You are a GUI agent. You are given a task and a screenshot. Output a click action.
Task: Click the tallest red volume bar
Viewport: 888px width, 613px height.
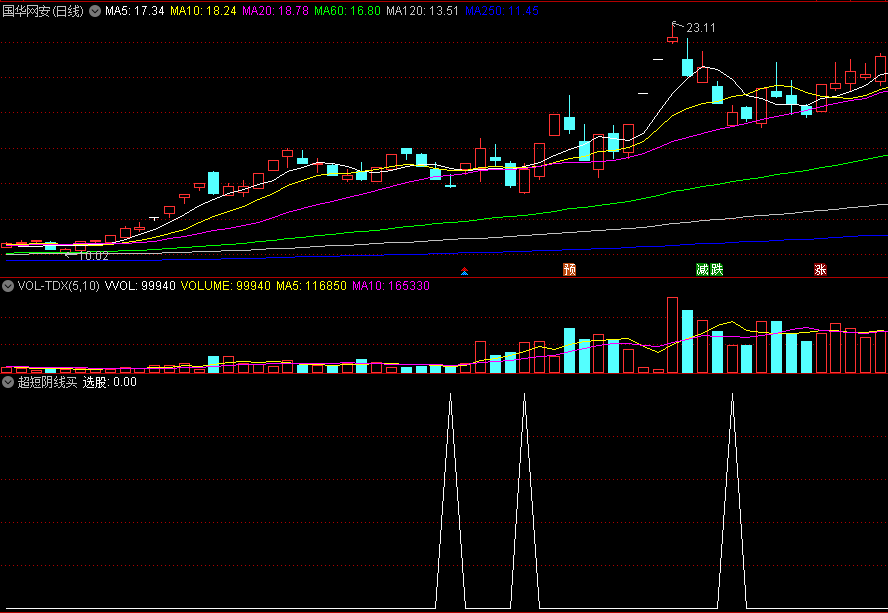point(672,335)
